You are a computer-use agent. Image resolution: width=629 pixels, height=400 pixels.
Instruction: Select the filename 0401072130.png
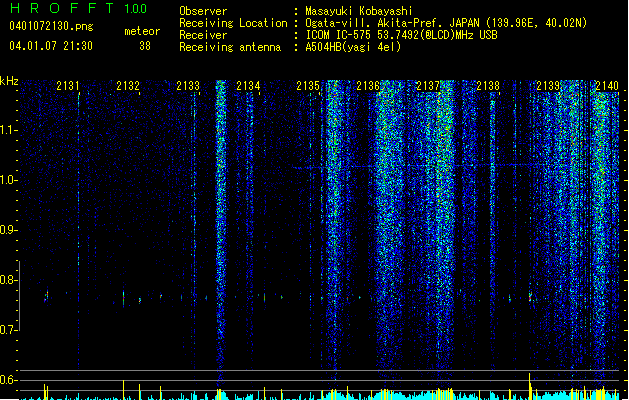[51, 27]
